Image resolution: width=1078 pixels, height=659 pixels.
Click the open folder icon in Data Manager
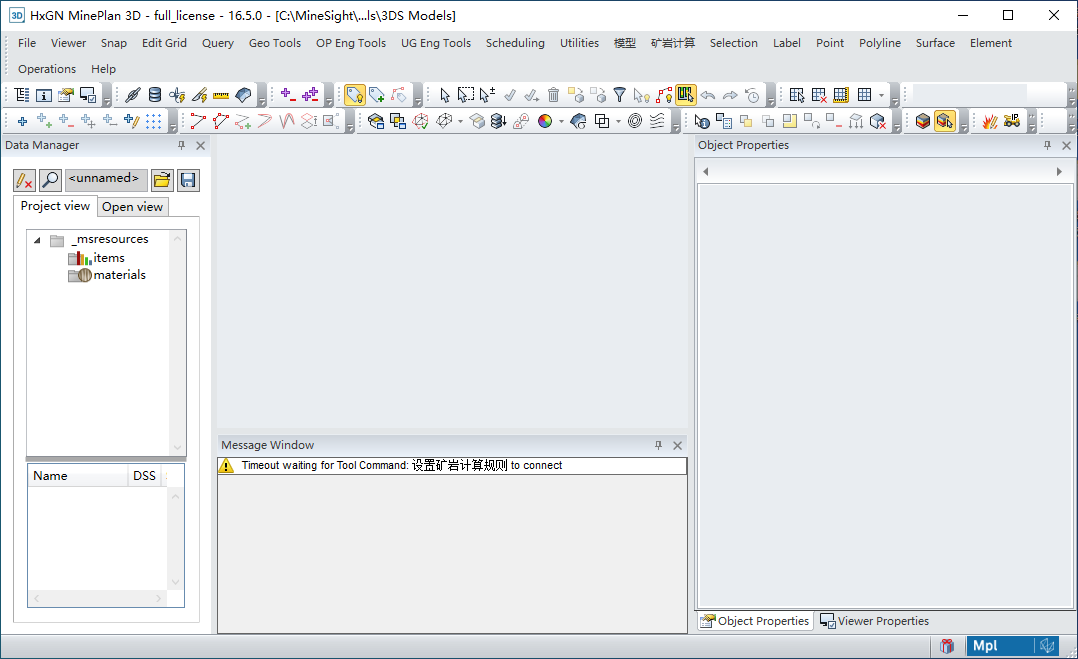tap(162, 180)
